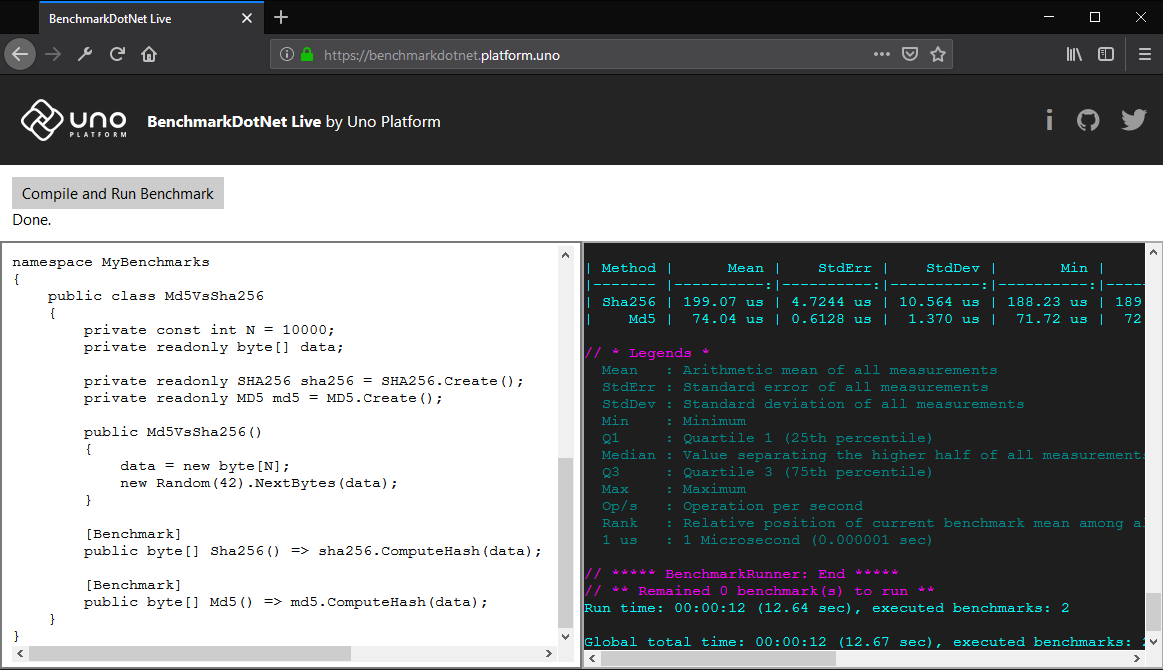Click Compile and Run Benchmark button
This screenshot has width=1163, height=670.
(x=118, y=194)
